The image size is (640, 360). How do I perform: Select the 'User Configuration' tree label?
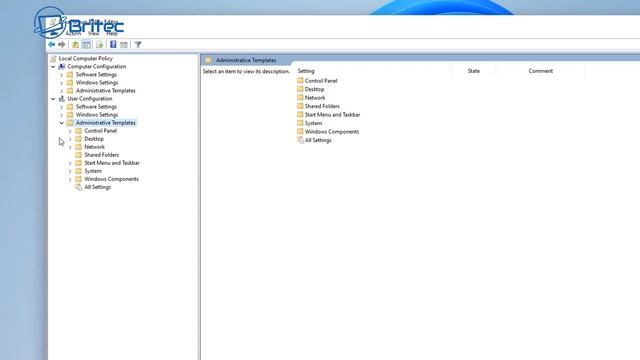pyautogui.click(x=90, y=99)
